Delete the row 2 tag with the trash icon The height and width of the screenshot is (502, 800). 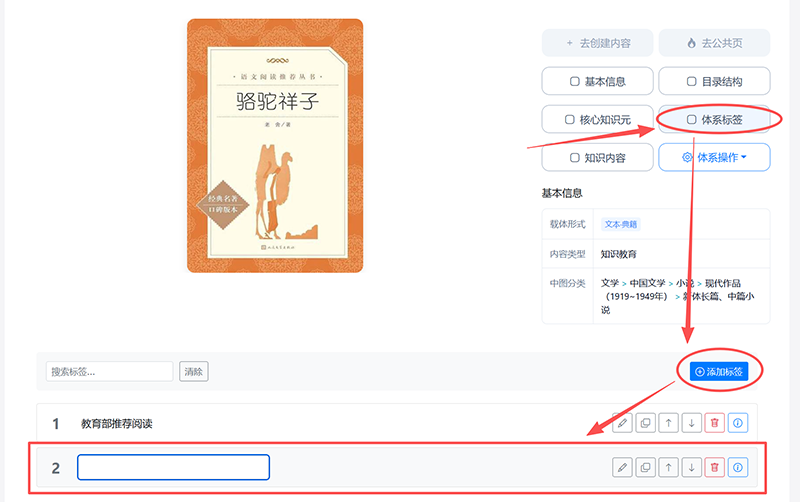coord(714,467)
